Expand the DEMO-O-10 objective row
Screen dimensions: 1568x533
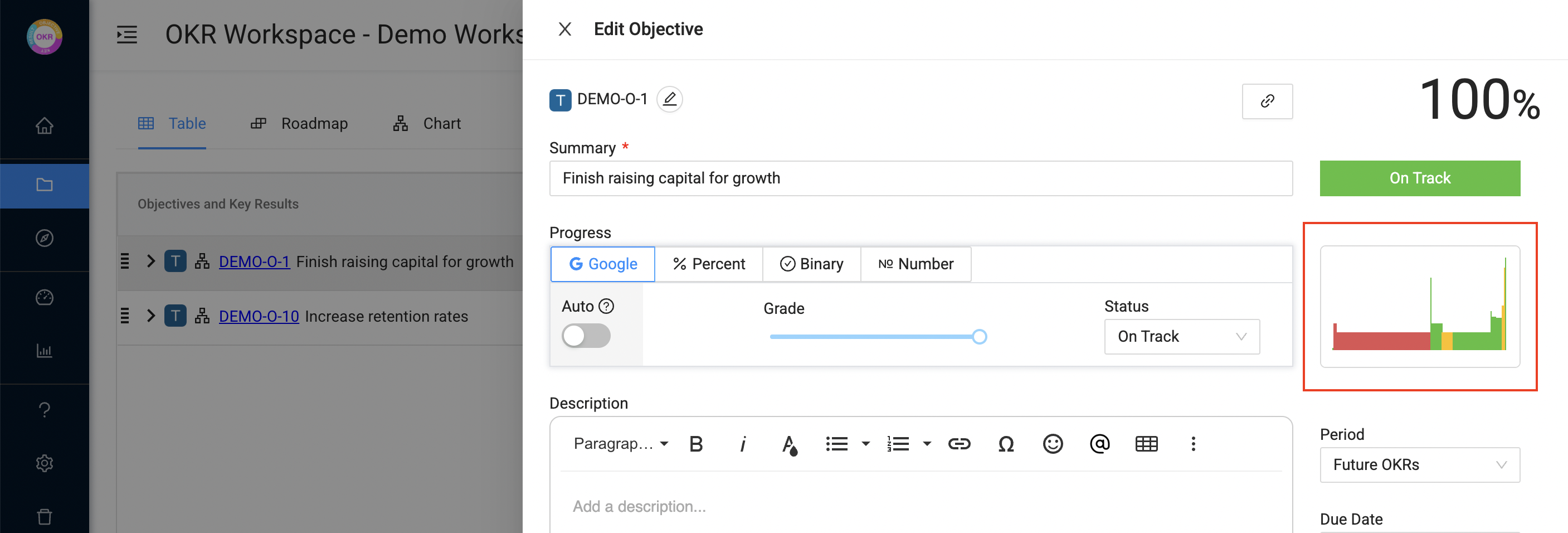(151, 316)
